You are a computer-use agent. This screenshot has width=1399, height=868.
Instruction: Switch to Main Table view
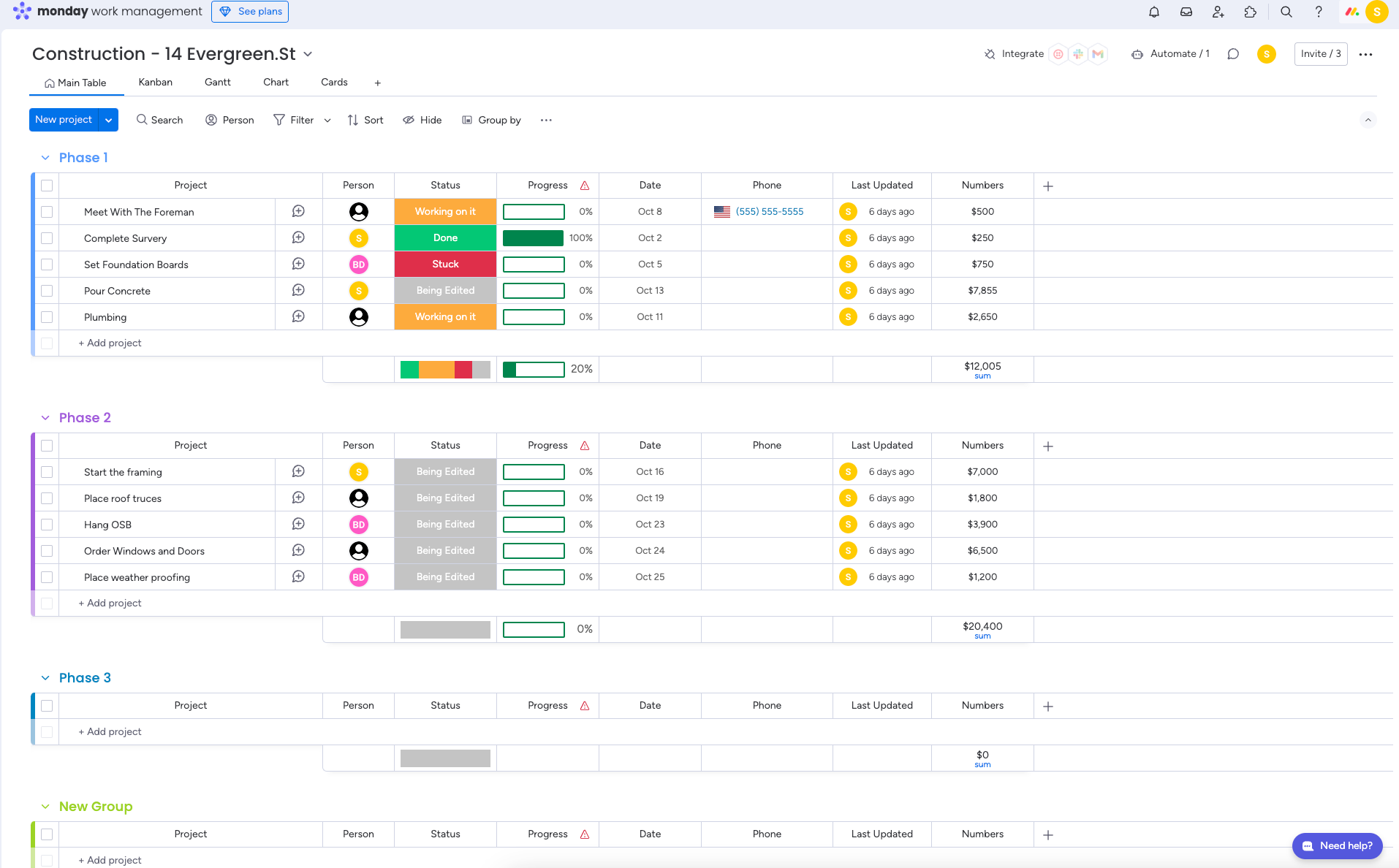pyautogui.click(x=75, y=83)
